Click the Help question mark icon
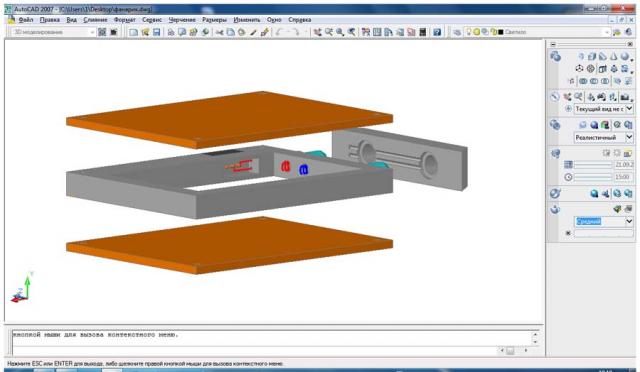Viewport: 640px width, 372px height. point(437,32)
